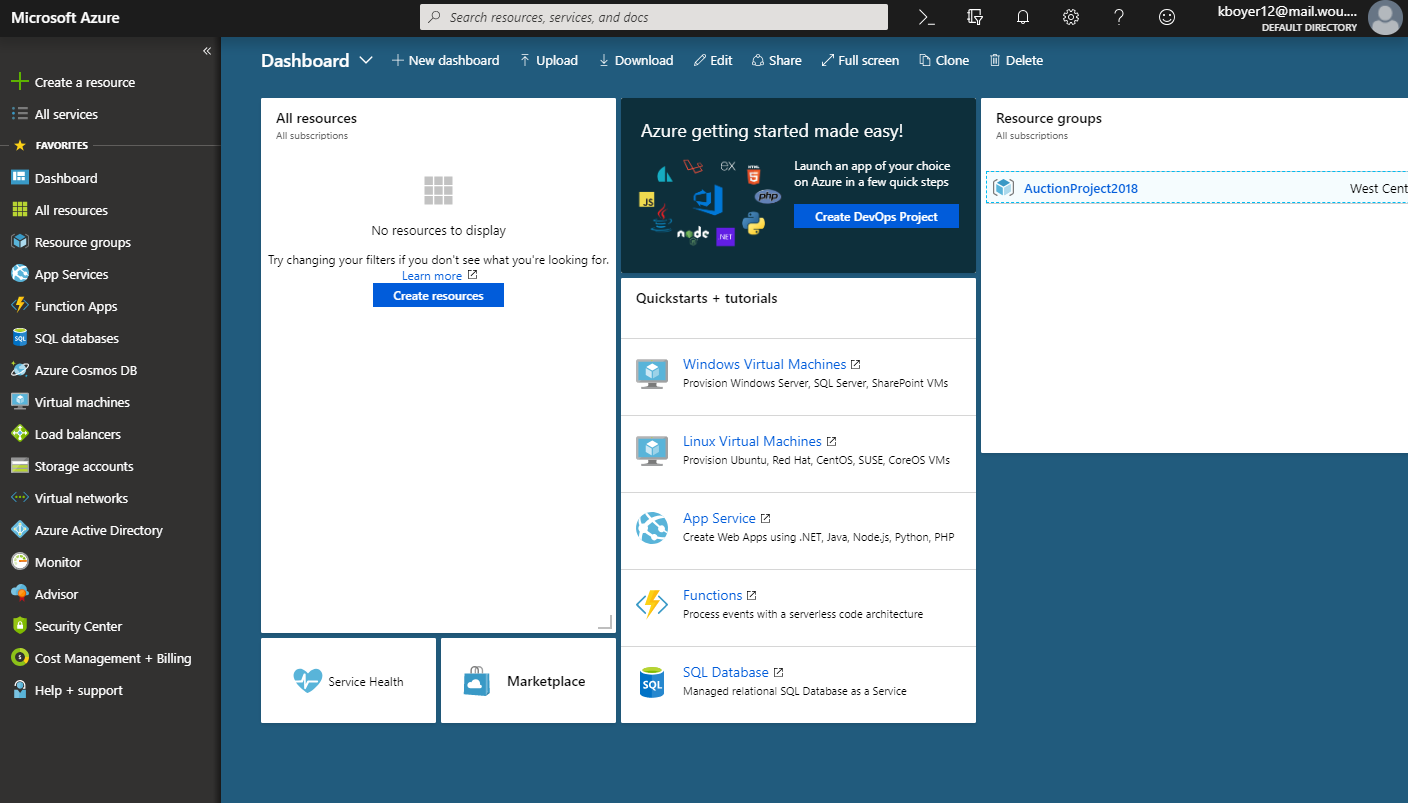The width and height of the screenshot is (1408, 803).
Task: Click the Security Center shield icon
Action: (19, 626)
